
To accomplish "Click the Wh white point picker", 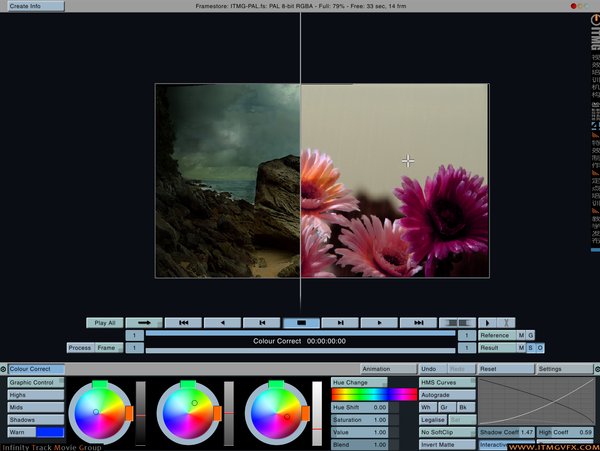I will point(426,407).
